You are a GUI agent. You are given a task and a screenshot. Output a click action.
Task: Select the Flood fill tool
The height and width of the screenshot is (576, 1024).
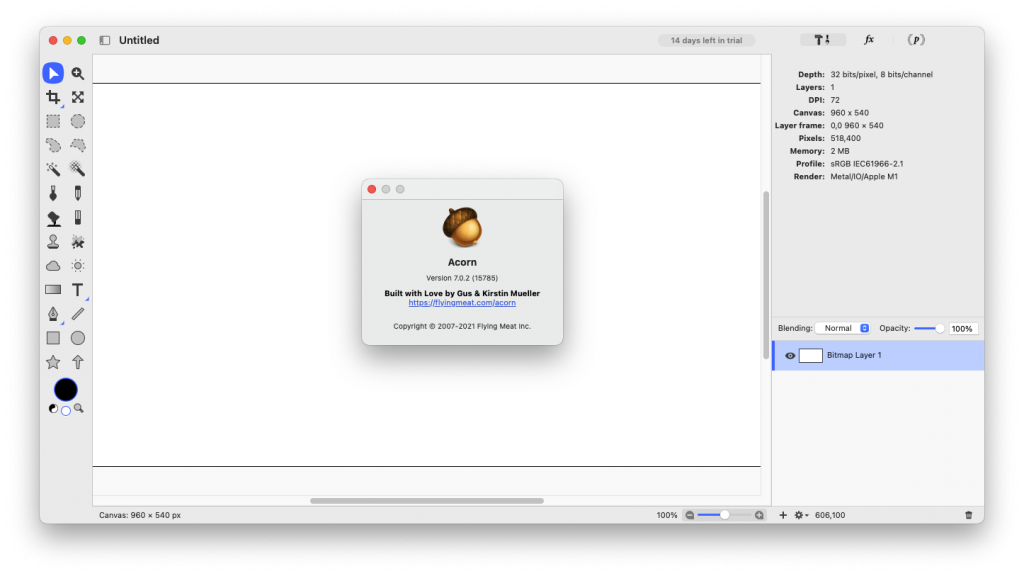pos(53,217)
